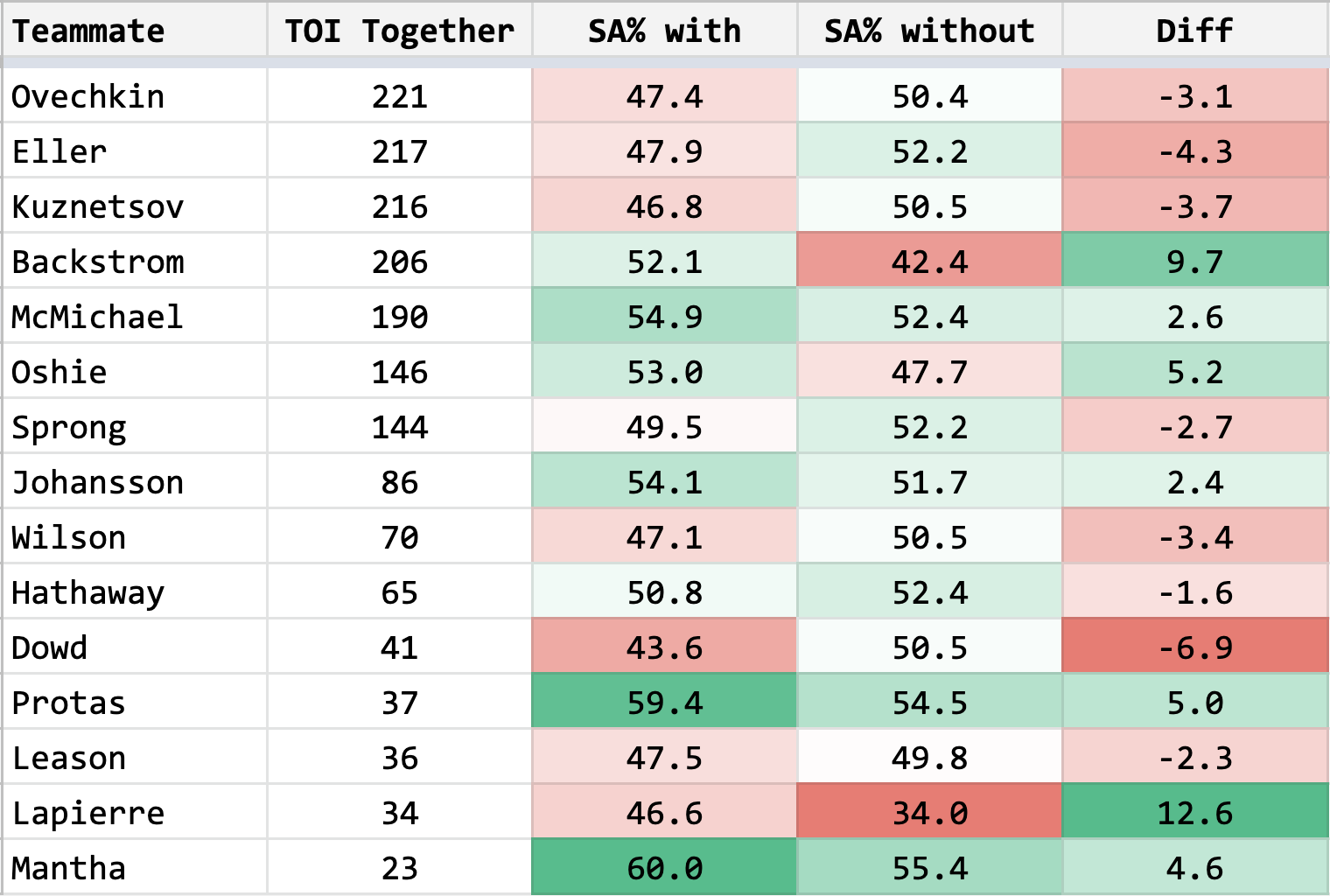Select the SA% without column header
This screenshot has width=1330, height=896.
coord(929,31)
